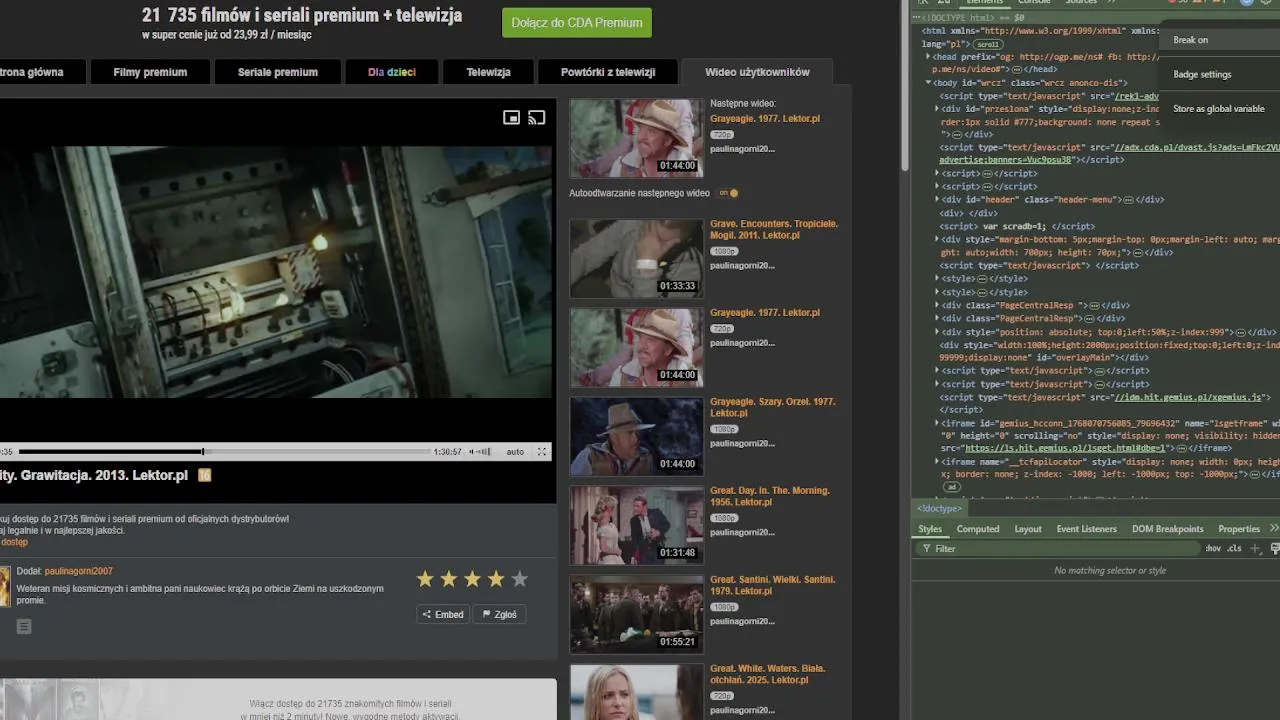Click the cast to device icon above video
1280x720 pixels.
(x=537, y=118)
